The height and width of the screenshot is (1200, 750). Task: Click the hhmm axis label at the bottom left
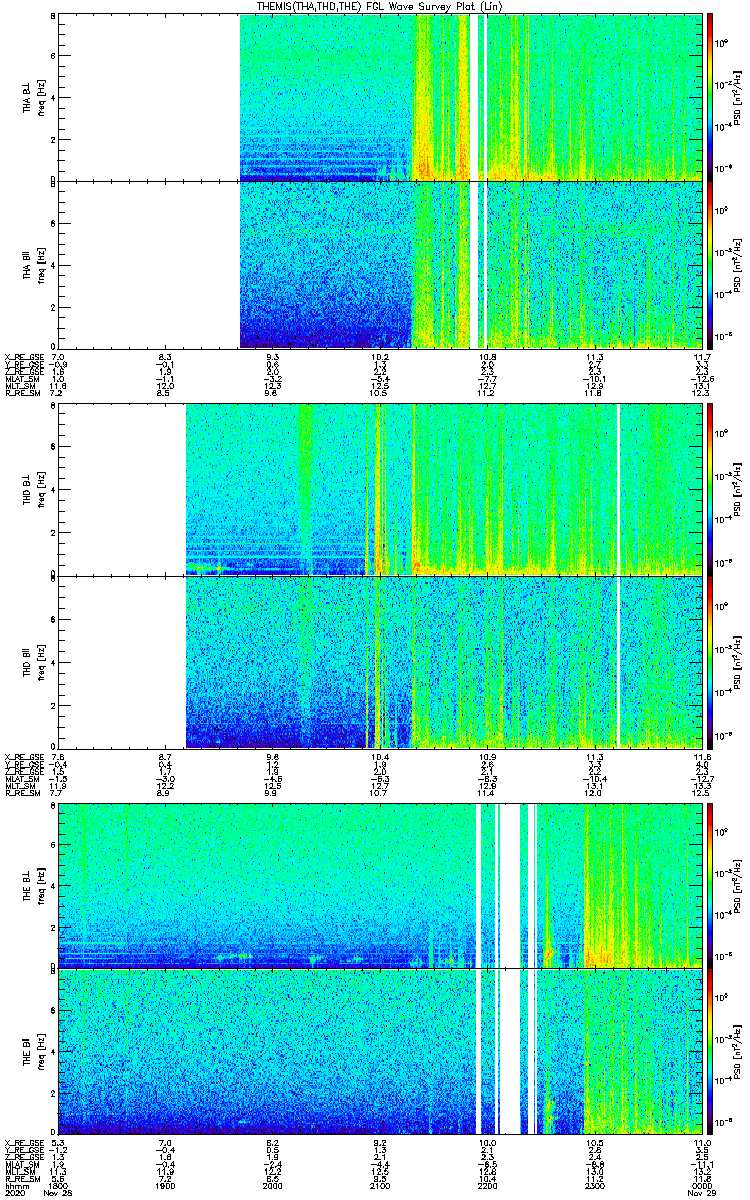point(16,1185)
